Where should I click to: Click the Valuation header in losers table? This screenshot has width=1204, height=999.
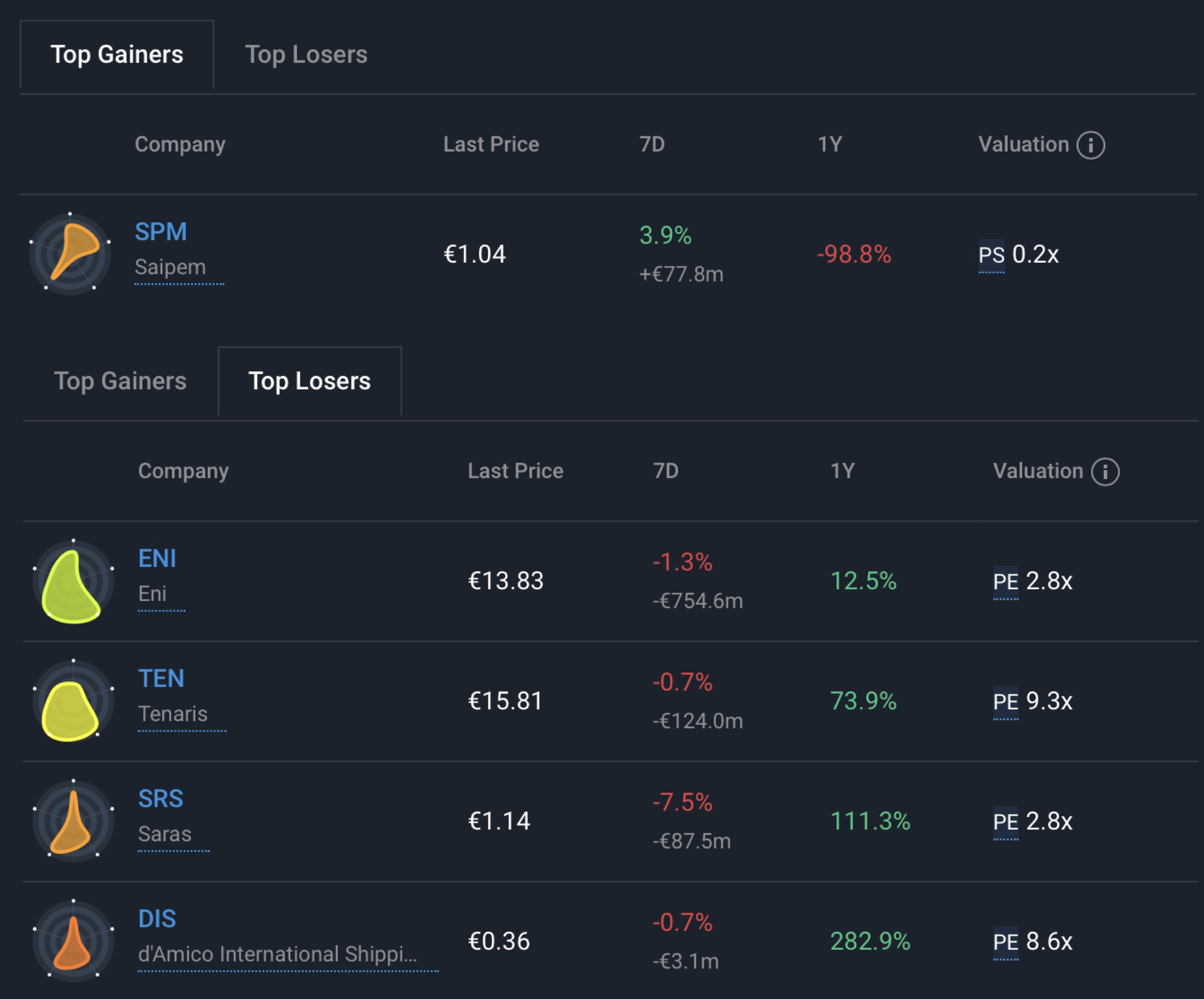[1038, 471]
